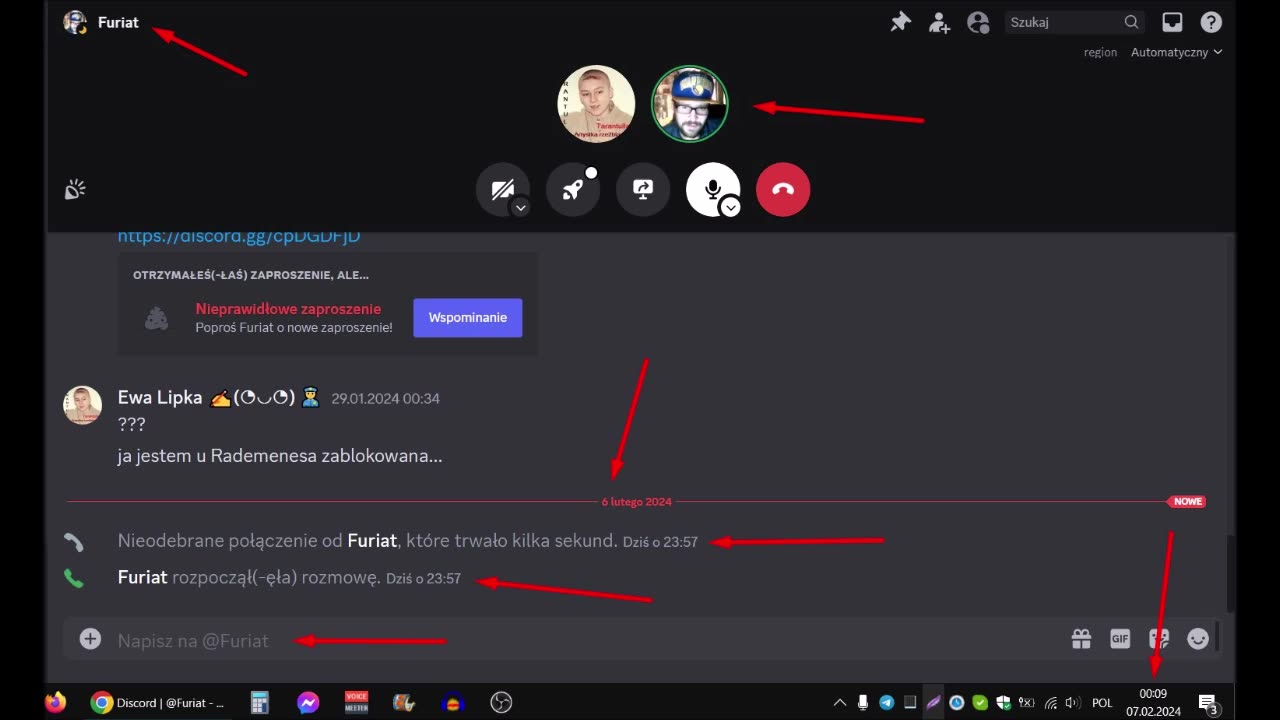
Task: Click Furiat in the missed call message
Action: click(372, 541)
